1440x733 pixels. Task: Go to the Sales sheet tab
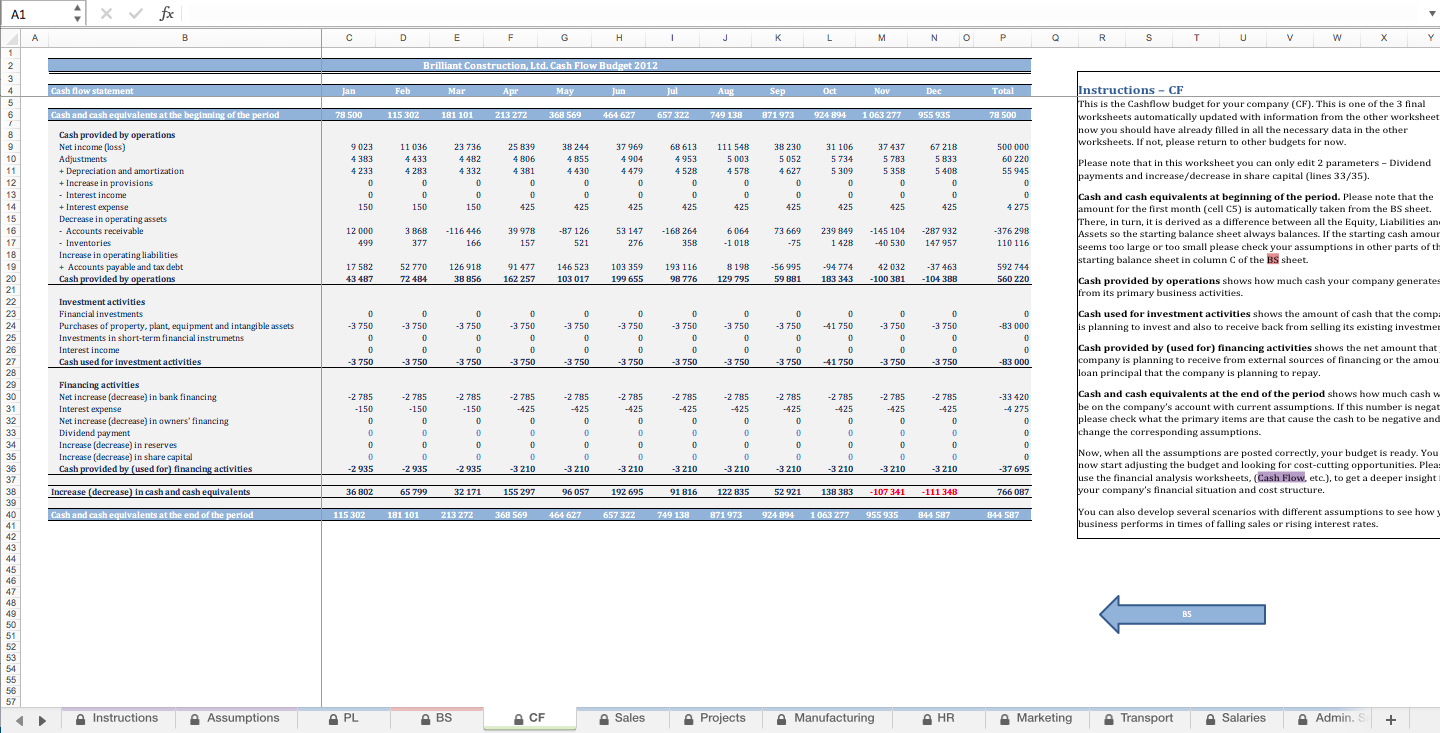[622, 718]
